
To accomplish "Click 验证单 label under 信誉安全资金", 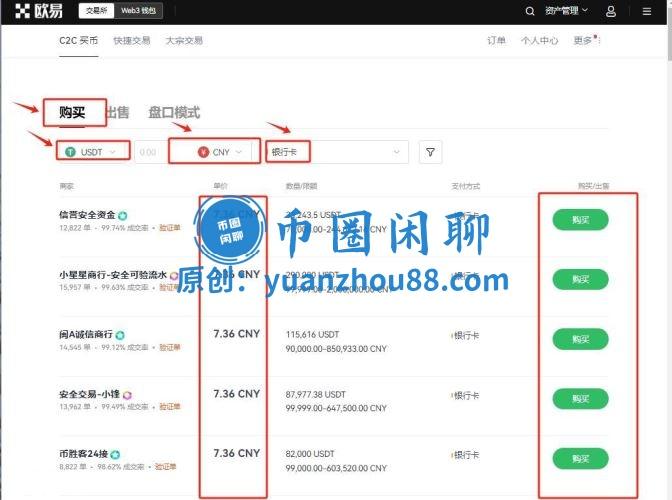I will [x=170, y=228].
